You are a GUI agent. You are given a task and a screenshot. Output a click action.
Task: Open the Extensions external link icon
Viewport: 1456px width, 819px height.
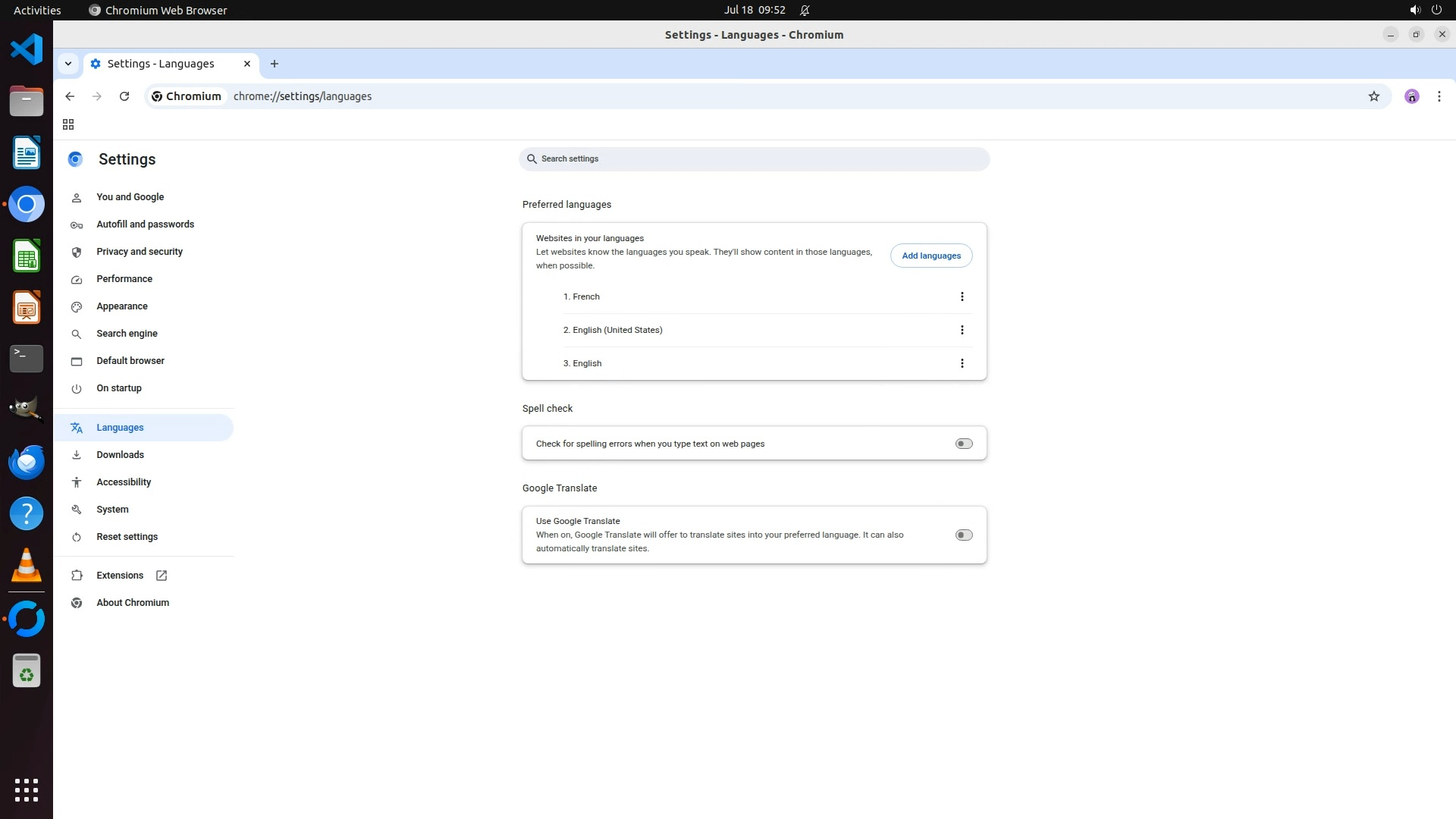coord(162,576)
